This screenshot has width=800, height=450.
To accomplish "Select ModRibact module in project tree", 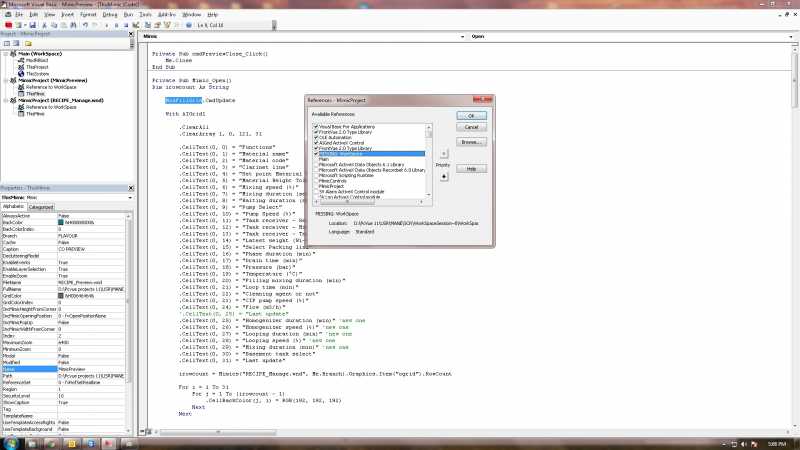I will tap(37, 60).
